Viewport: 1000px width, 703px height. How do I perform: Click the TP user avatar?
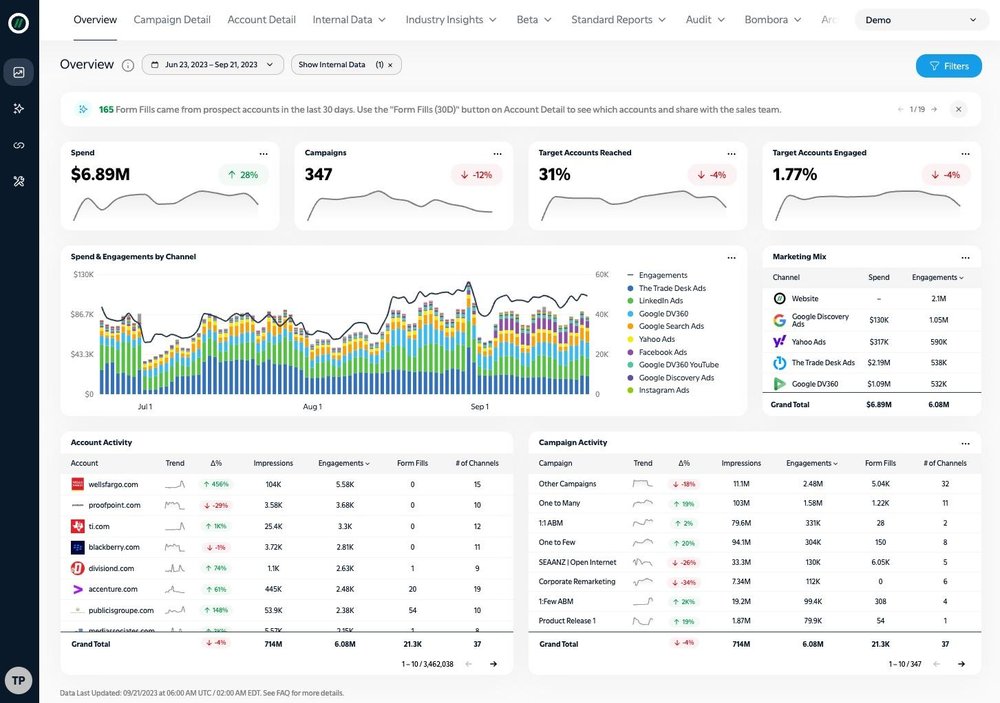[18, 680]
